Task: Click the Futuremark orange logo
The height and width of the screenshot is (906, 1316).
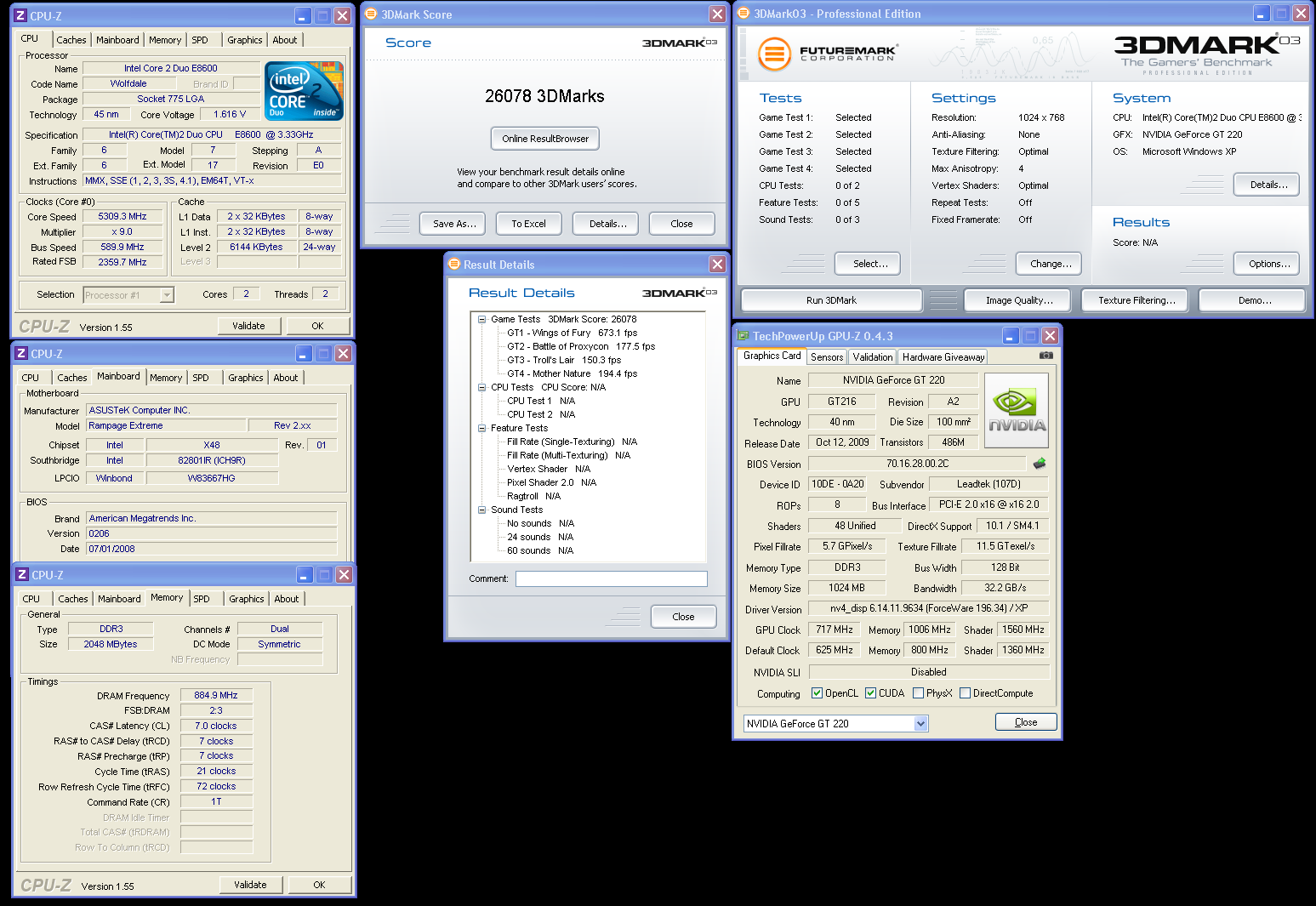Action: [x=774, y=54]
